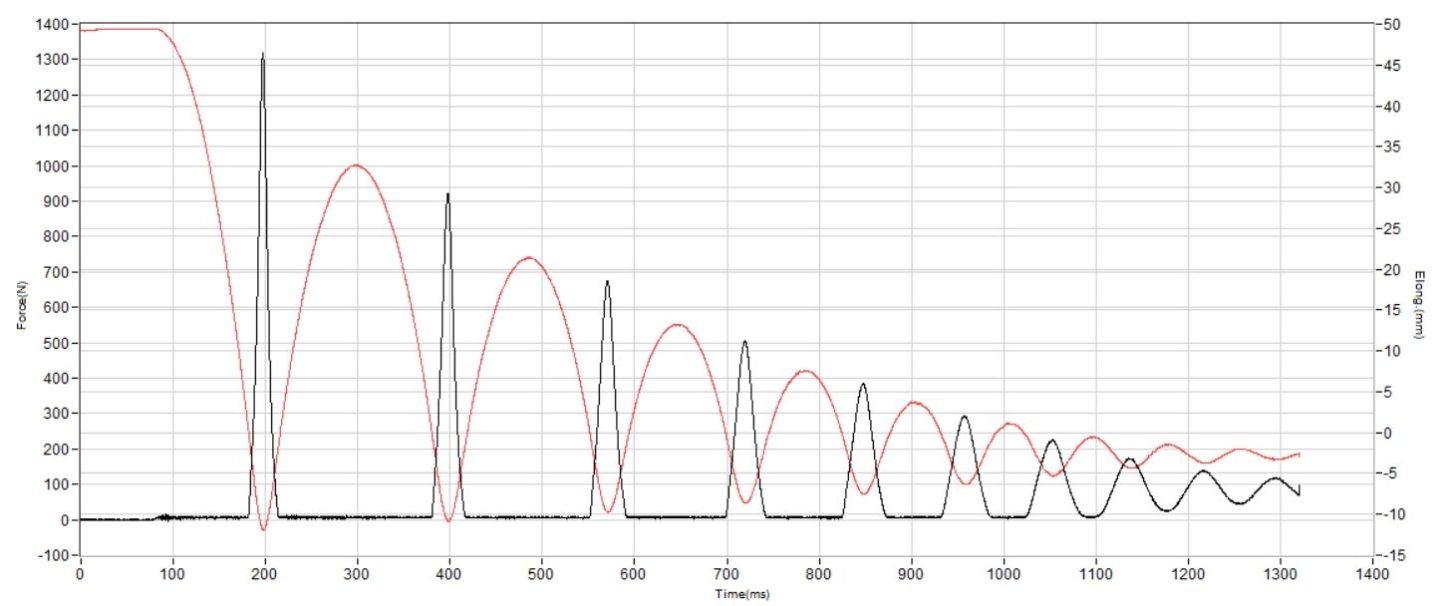Click the red curve's lowest trough near 200 ms
The image size is (1440, 606).
pyautogui.click(x=263, y=529)
